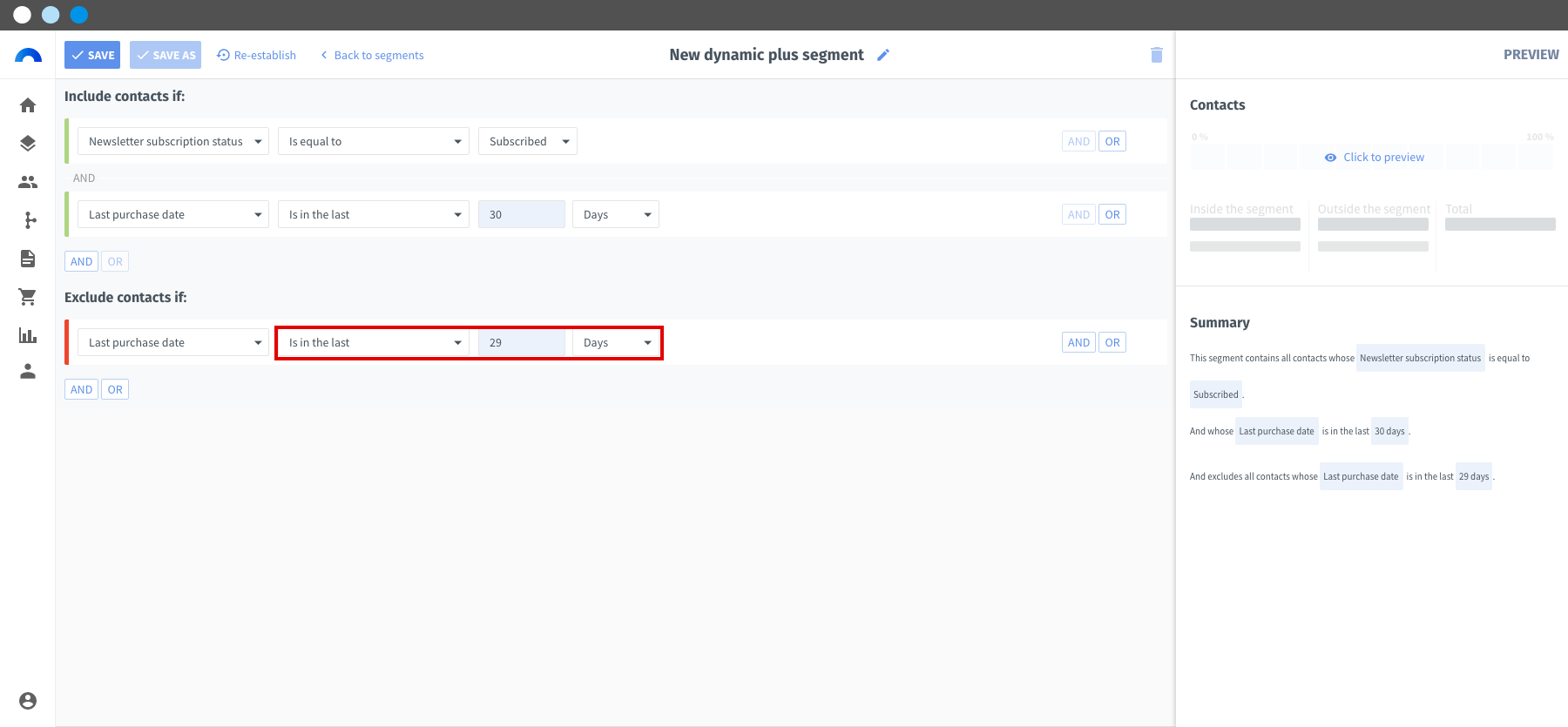Click AND button below exclude conditions

click(x=81, y=389)
